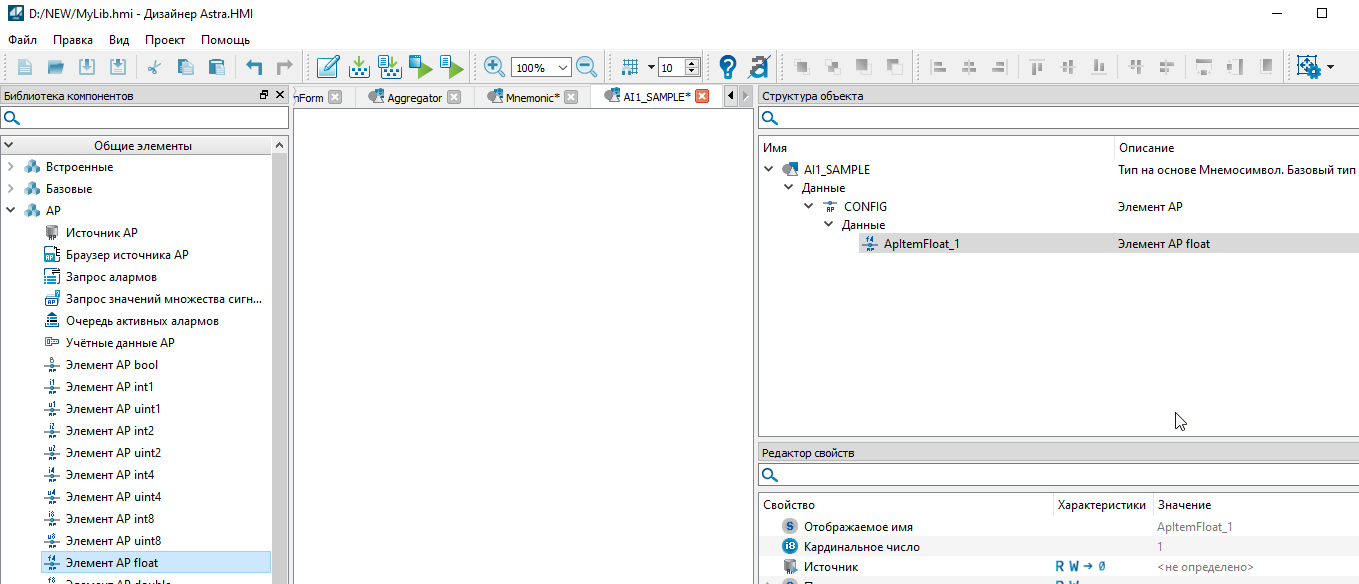This screenshot has height=584, width=1359.
Task: Click the zoom out magnifier icon
Action: 586,67
